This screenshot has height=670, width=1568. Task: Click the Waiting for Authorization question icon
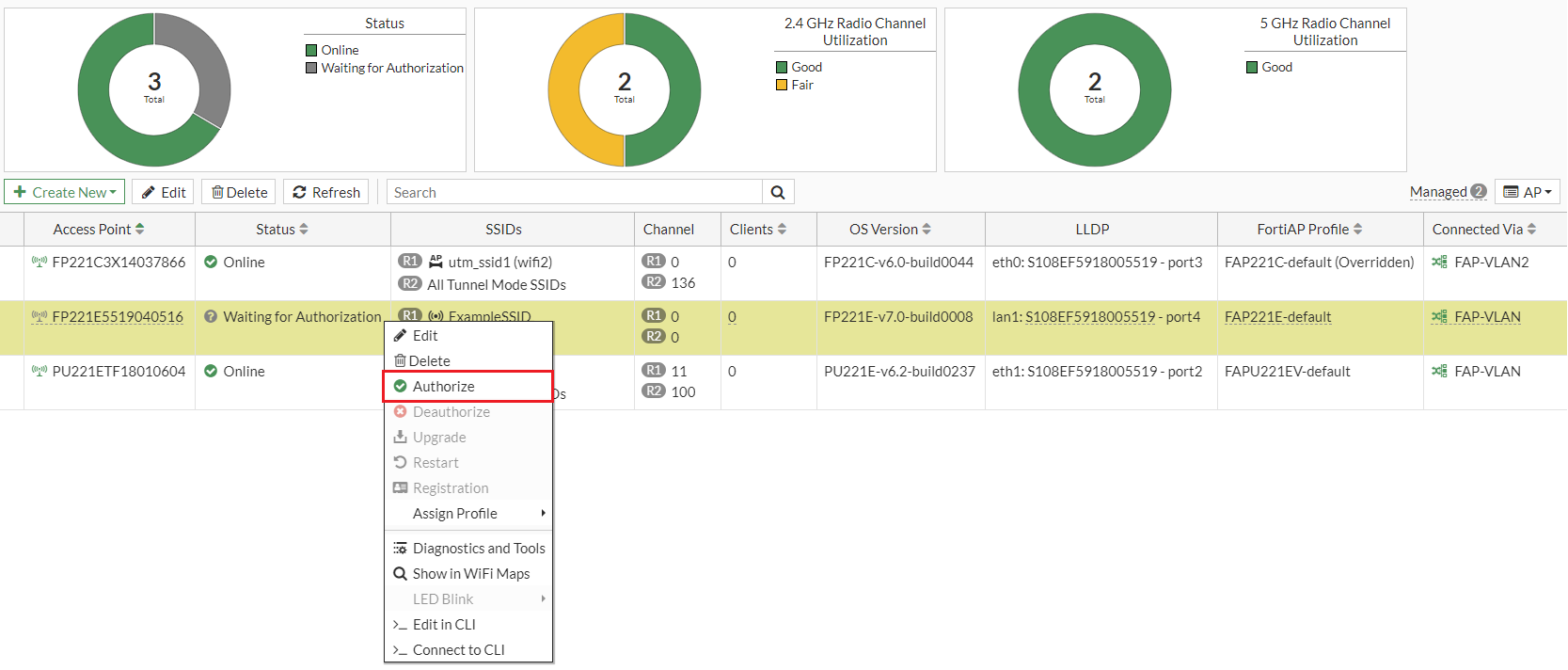pyautogui.click(x=211, y=316)
